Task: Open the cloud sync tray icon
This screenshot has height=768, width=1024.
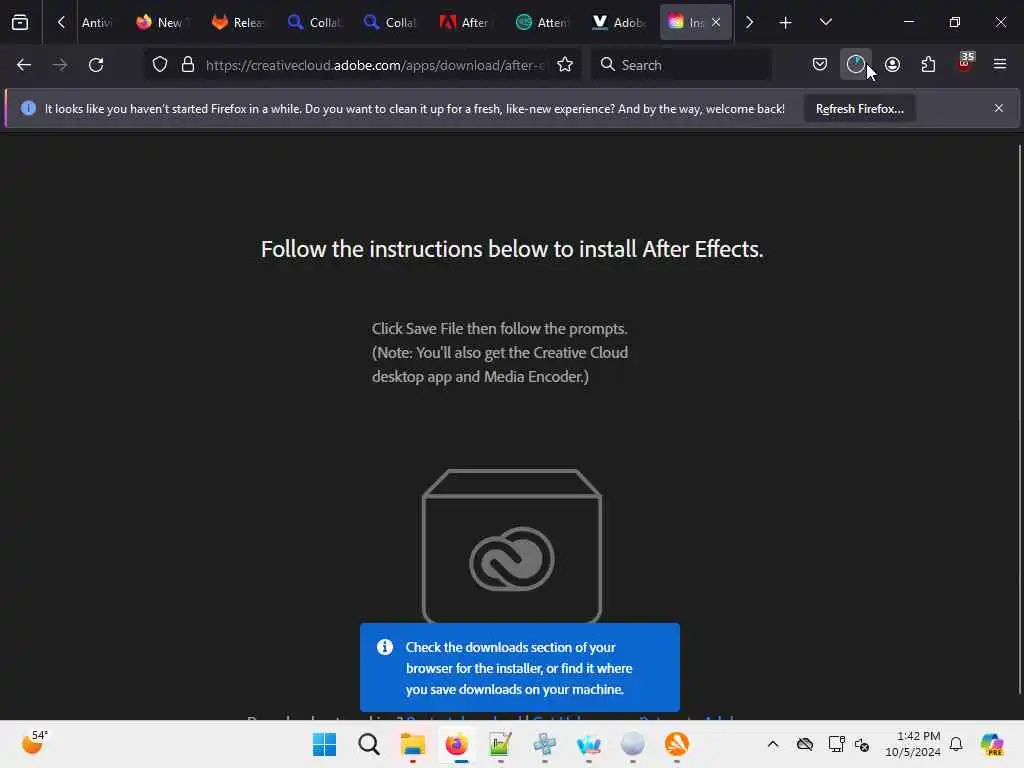Action: click(x=805, y=744)
